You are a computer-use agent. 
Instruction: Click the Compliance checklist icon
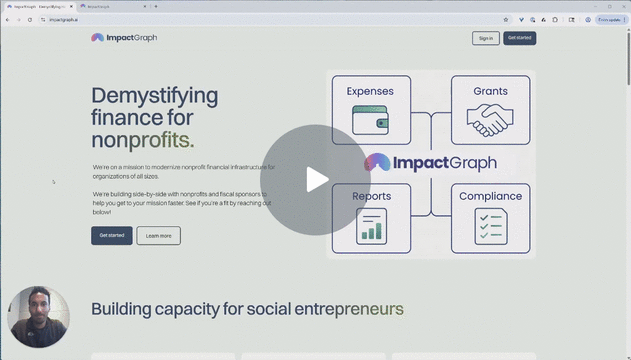point(491,226)
